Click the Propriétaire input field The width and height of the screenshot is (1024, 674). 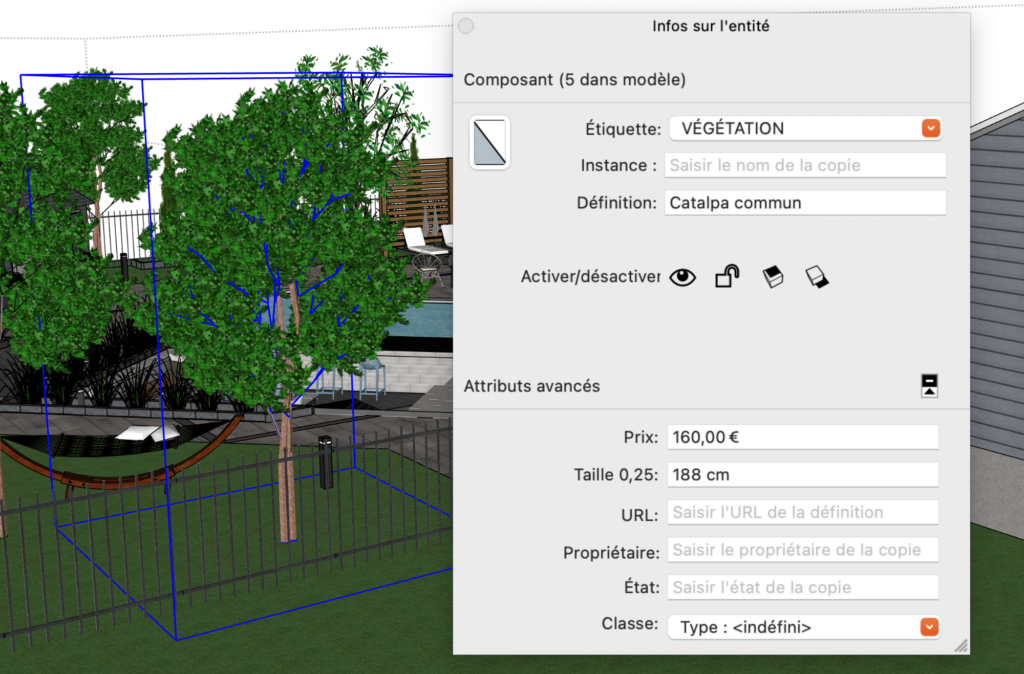pos(803,550)
